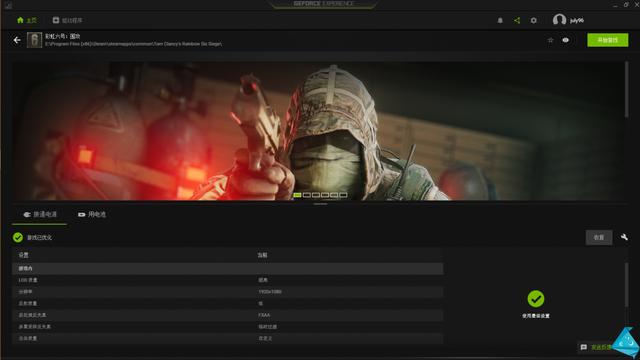Switch to the Home tab

27,20
